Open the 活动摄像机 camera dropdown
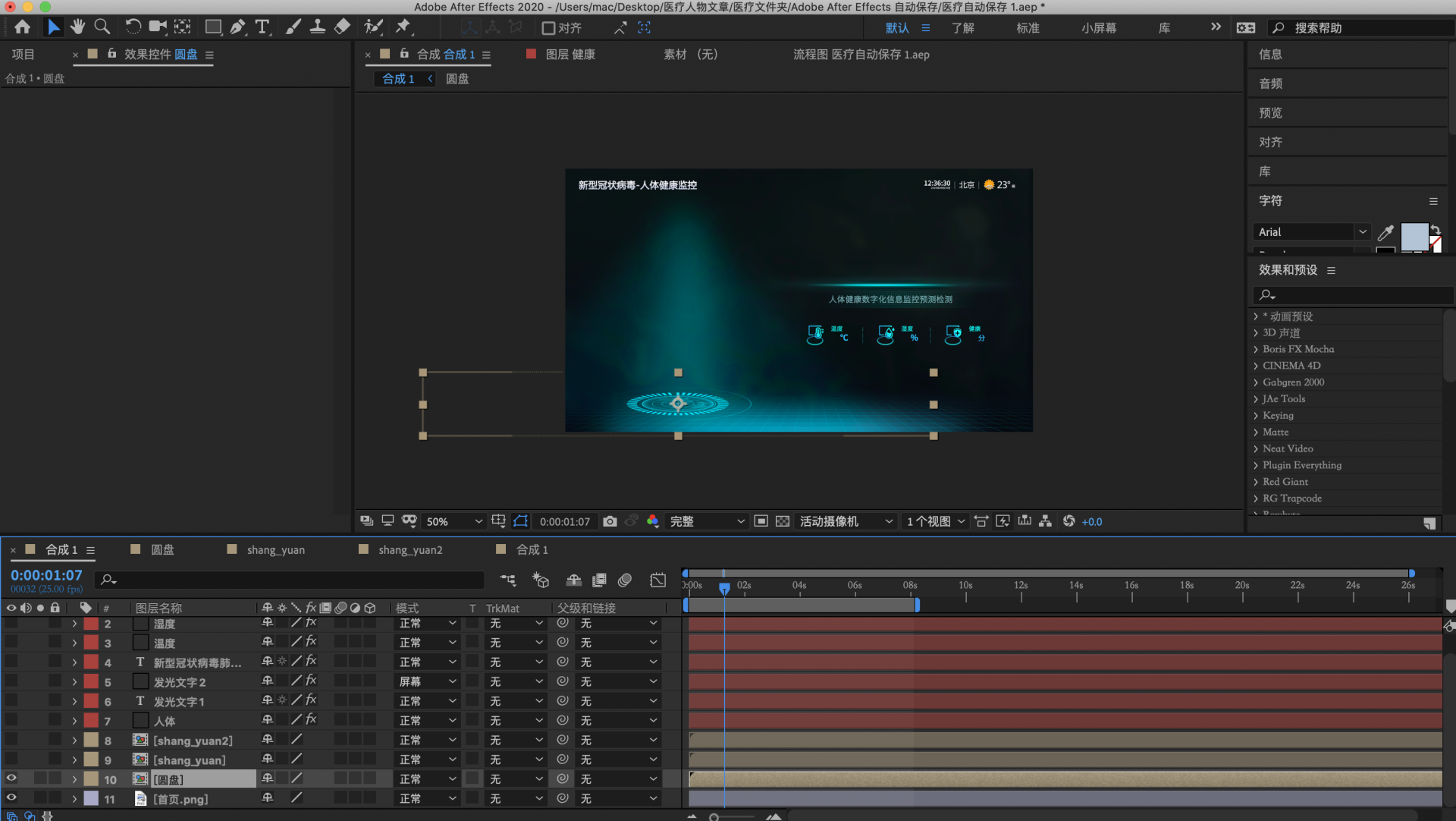This screenshot has height=821, width=1456. coord(846,521)
